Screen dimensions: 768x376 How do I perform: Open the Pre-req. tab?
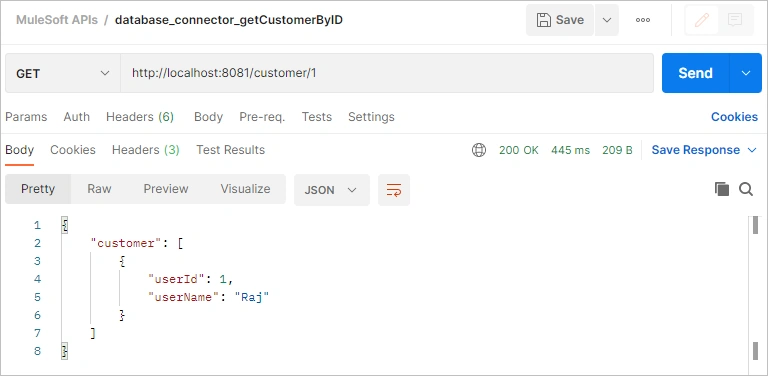point(262,117)
